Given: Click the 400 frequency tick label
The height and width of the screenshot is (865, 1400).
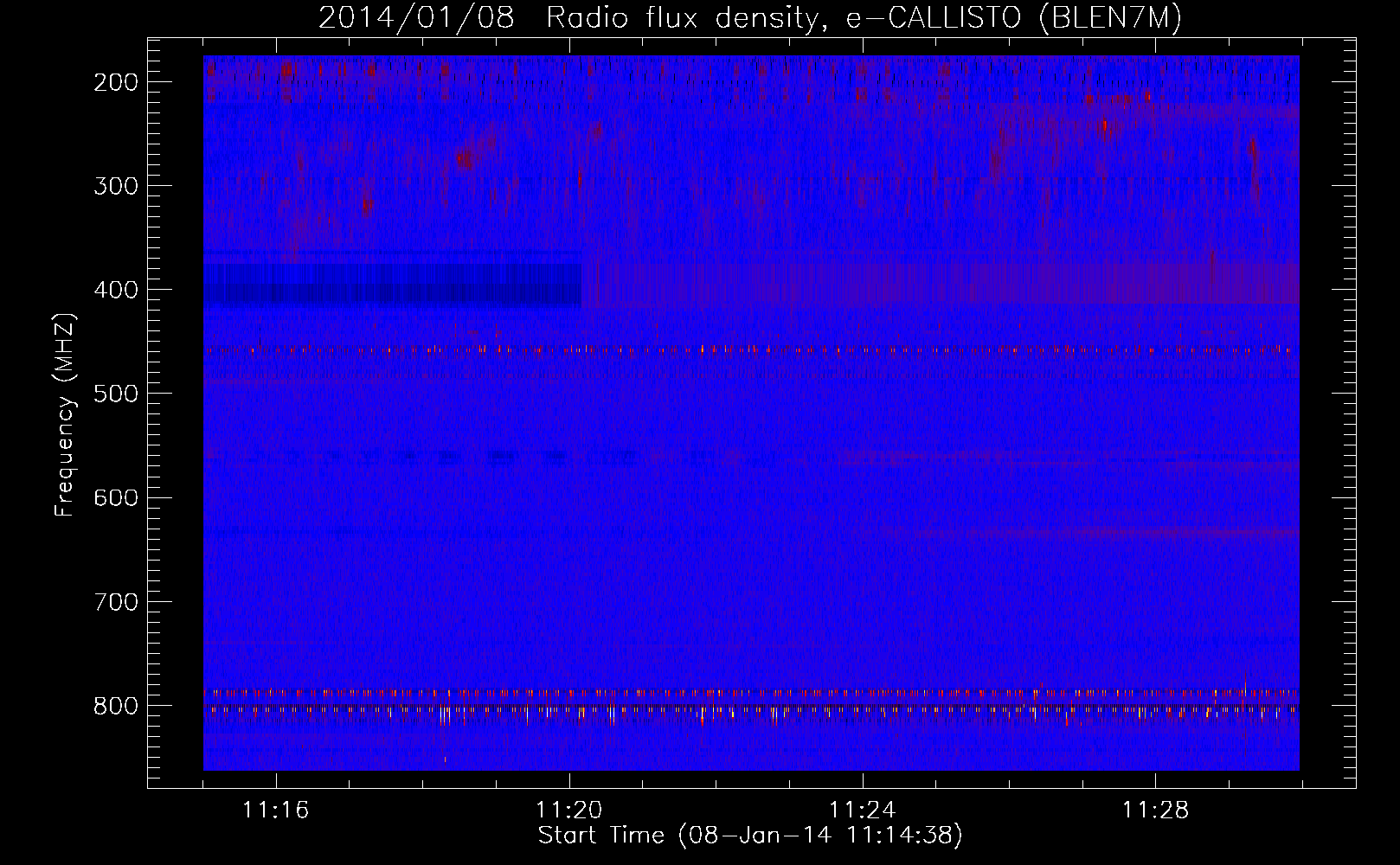Looking at the screenshot, I should [116, 290].
